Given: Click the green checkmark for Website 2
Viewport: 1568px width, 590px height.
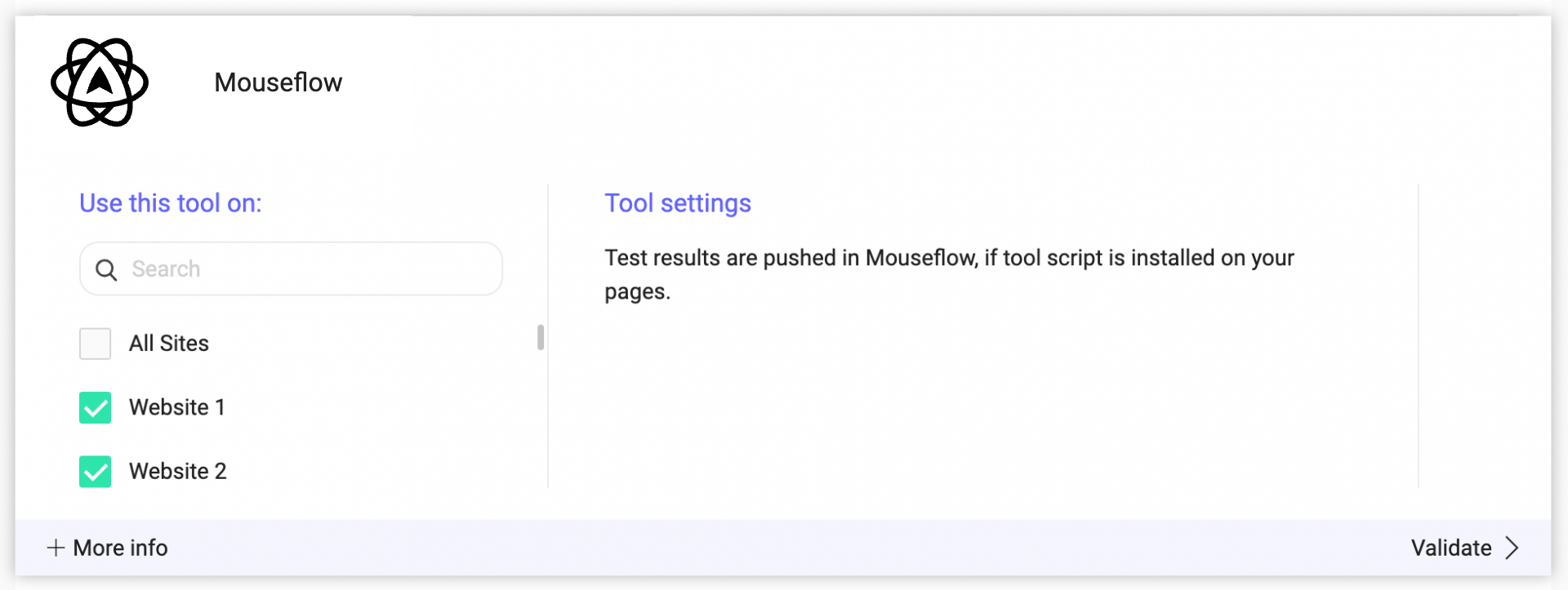Looking at the screenshot, I should pyautogui.click(x=95, y=471).
